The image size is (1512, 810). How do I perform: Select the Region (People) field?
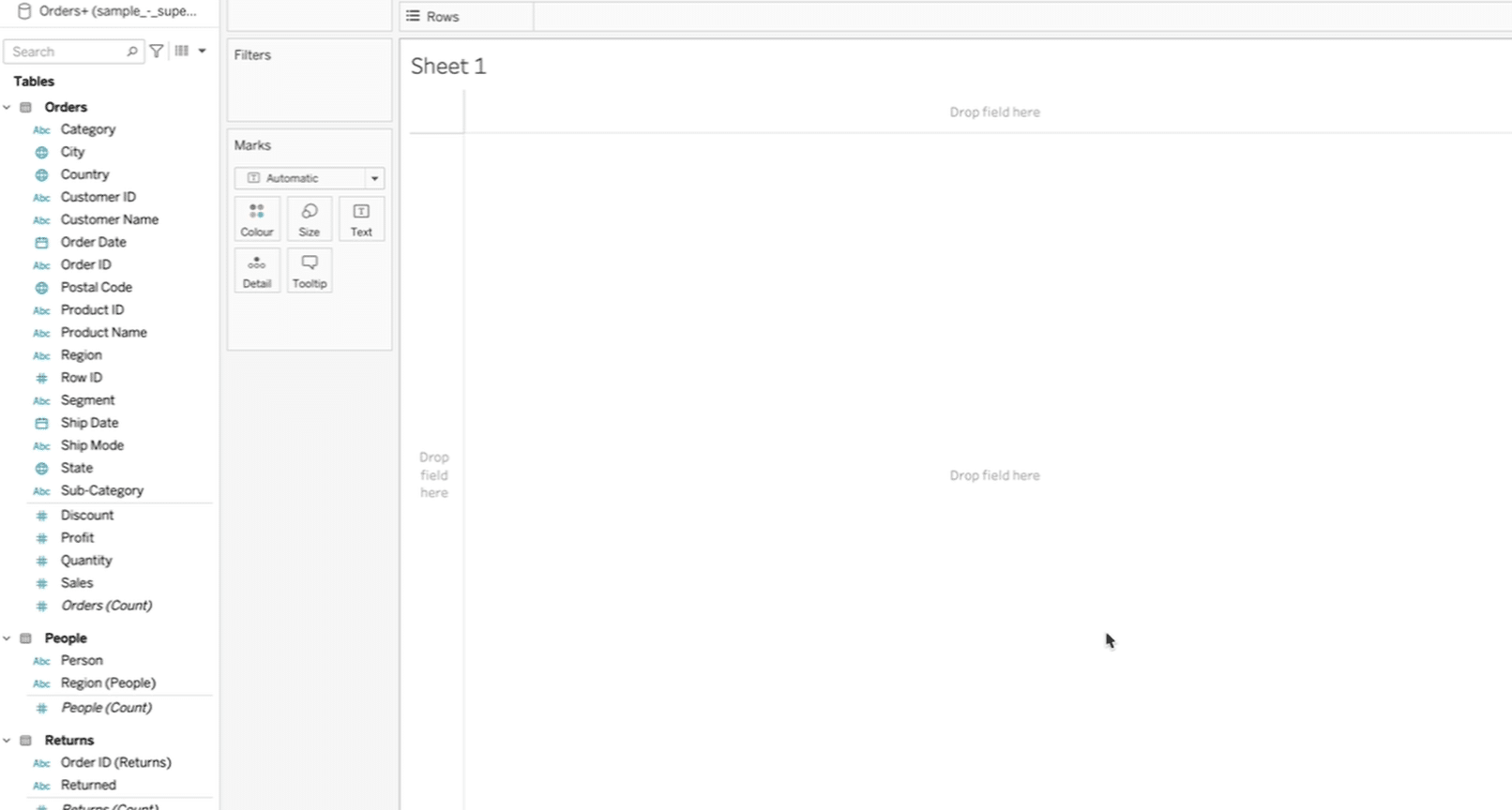point(109,682)
